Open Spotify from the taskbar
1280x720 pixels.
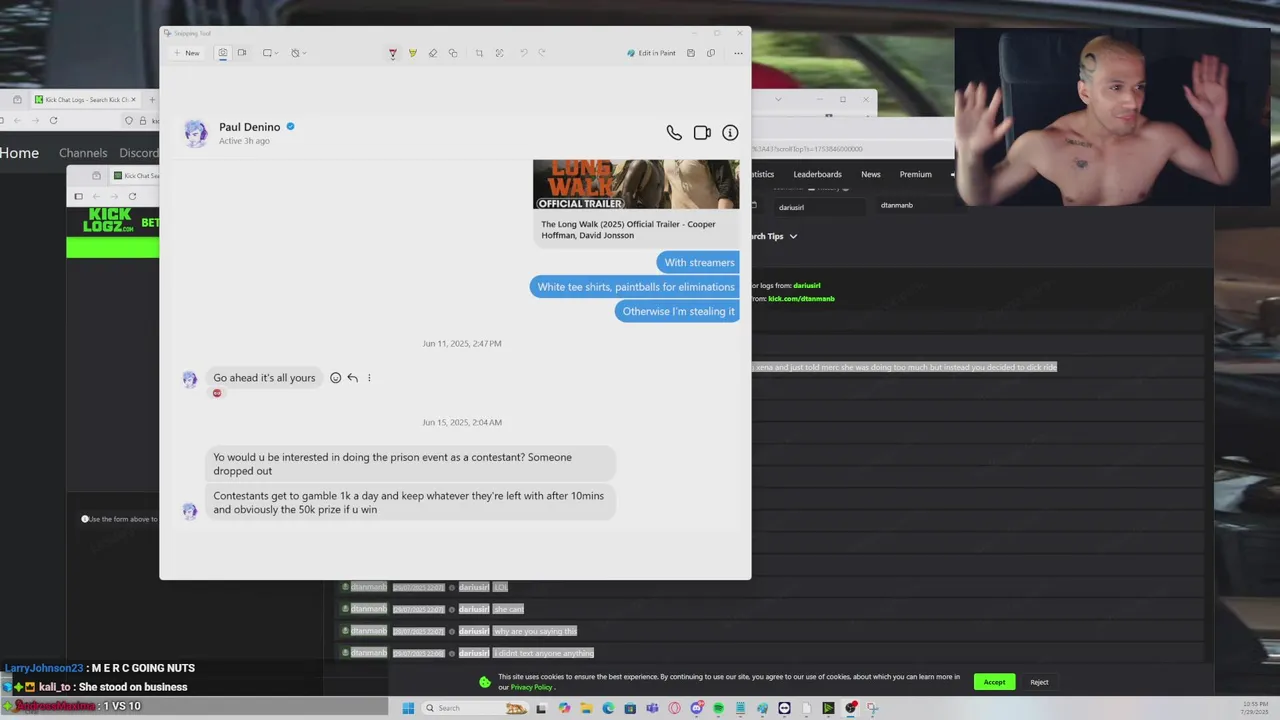pyautogui.click(x=718, y=708)
